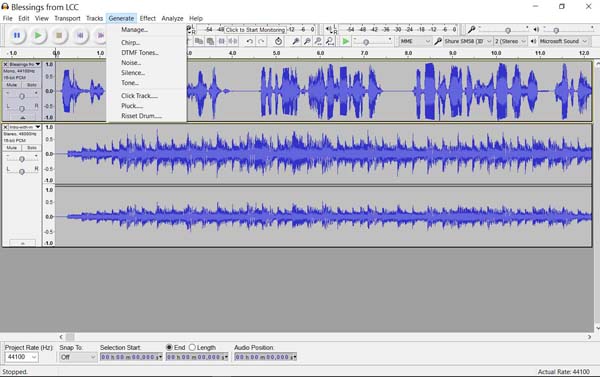Screen dimensions: 600x377
Task: Stop playback with the Stop button
Action: [x=59, y=36]
